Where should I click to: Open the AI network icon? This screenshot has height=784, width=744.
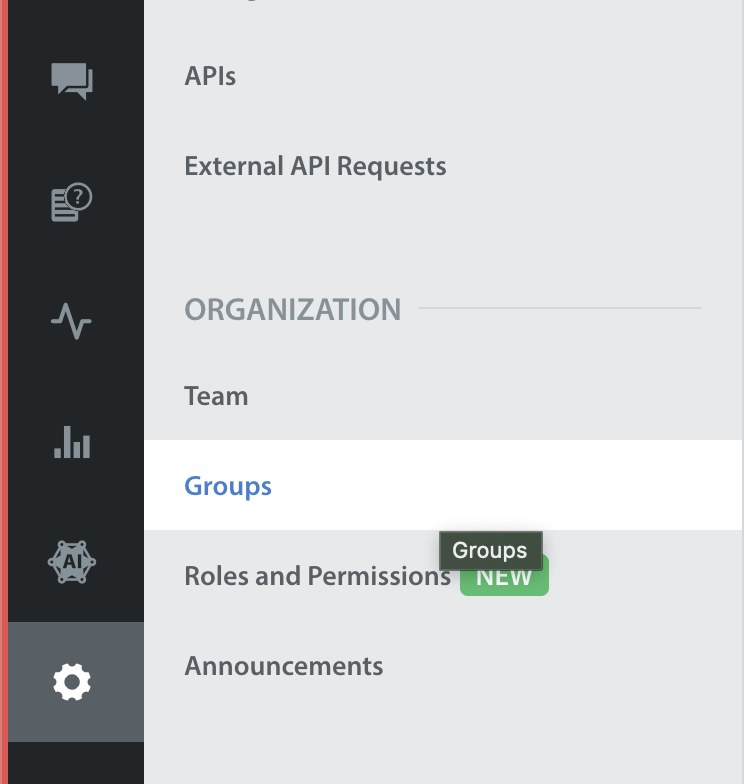[x=72, y=562]
